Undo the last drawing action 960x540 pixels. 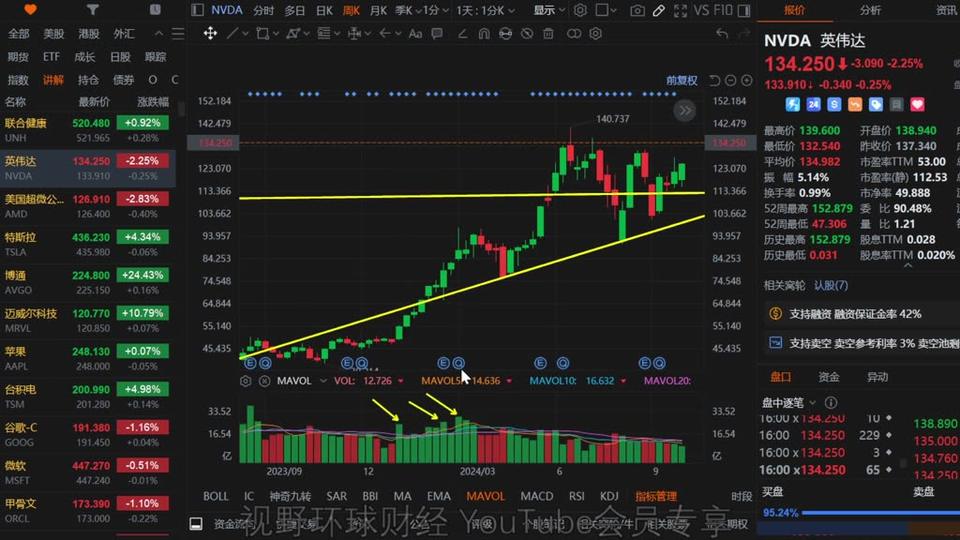[x=722, y=33]
